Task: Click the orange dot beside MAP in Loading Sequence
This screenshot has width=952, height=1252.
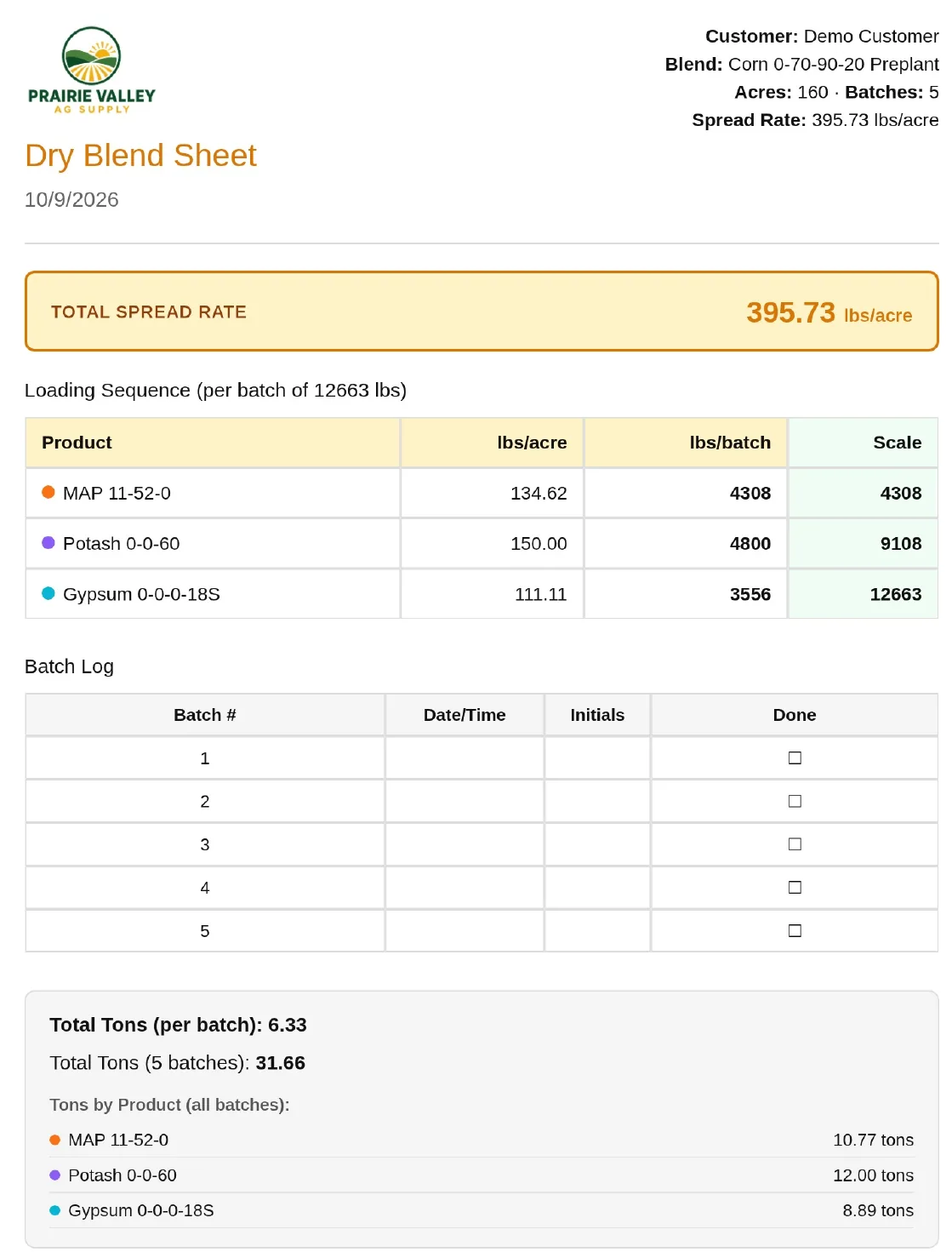Action: coord(48,492)
